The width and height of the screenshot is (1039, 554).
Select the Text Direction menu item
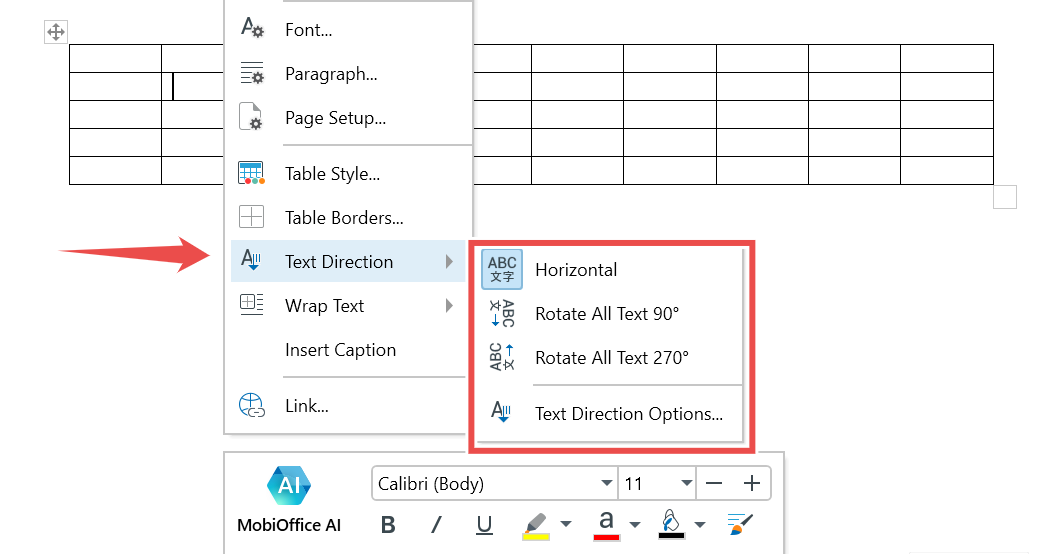pyautogui.click(x=348, y=262)
